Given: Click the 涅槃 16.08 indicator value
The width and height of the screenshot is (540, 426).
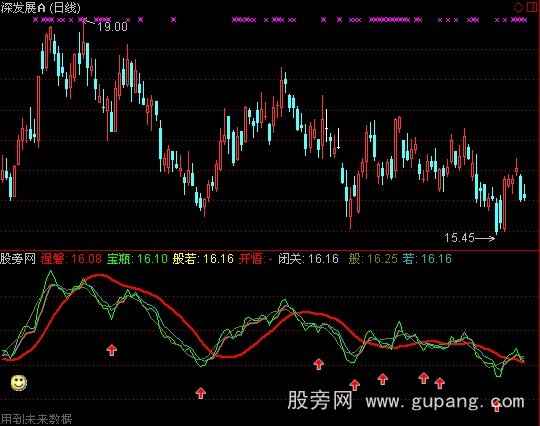Looking at the screenshot, I should tap(71, 259).
